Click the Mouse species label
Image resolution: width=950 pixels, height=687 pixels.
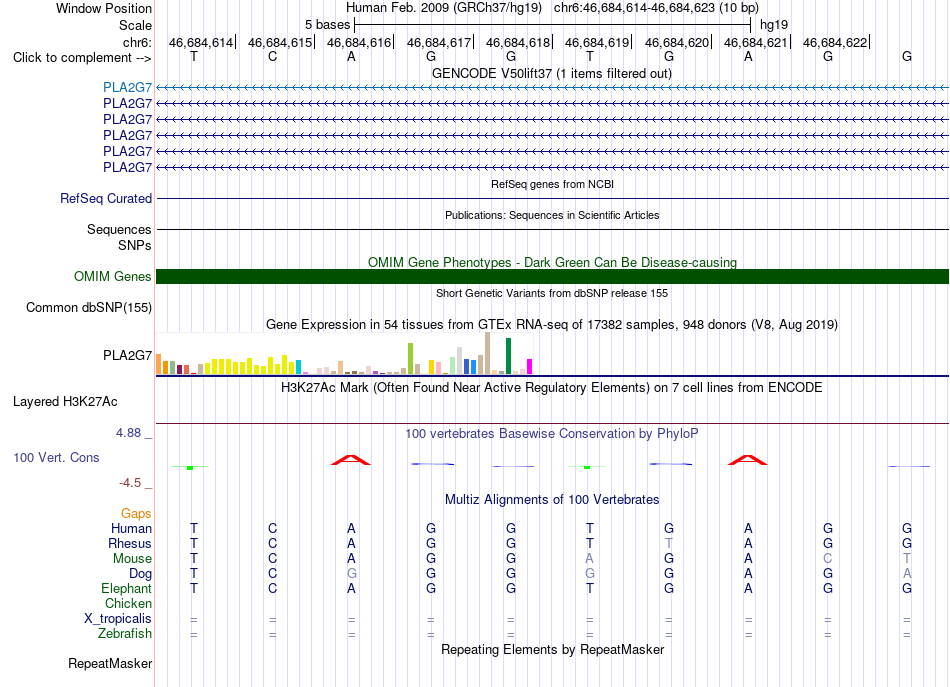click(x=132, y=559)
